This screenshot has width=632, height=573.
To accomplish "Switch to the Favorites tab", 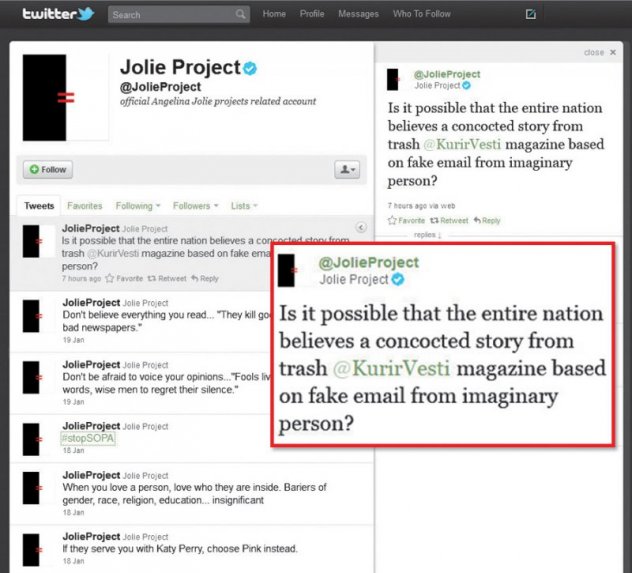I will click(84, 206).
